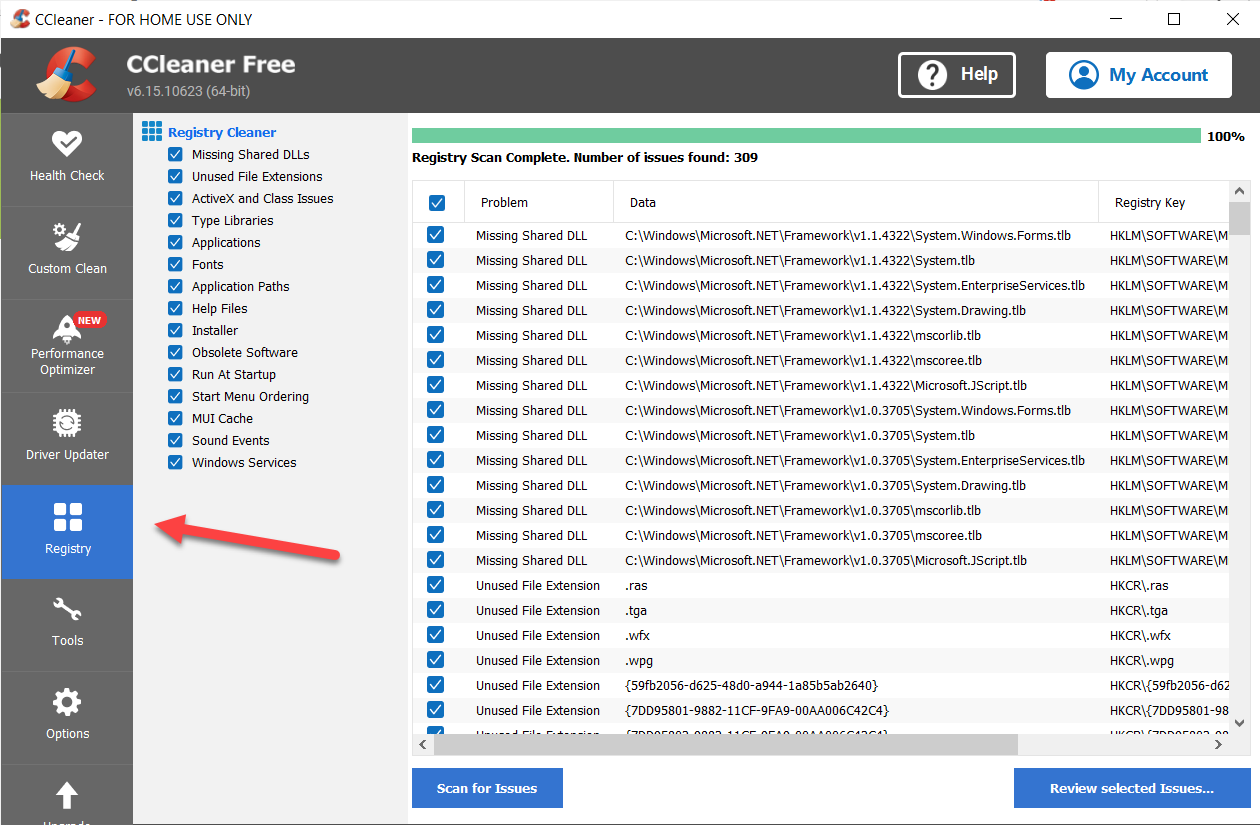Click the Help button
Image resolution: width=1260 pixels, height=825 pixels.
957,75
